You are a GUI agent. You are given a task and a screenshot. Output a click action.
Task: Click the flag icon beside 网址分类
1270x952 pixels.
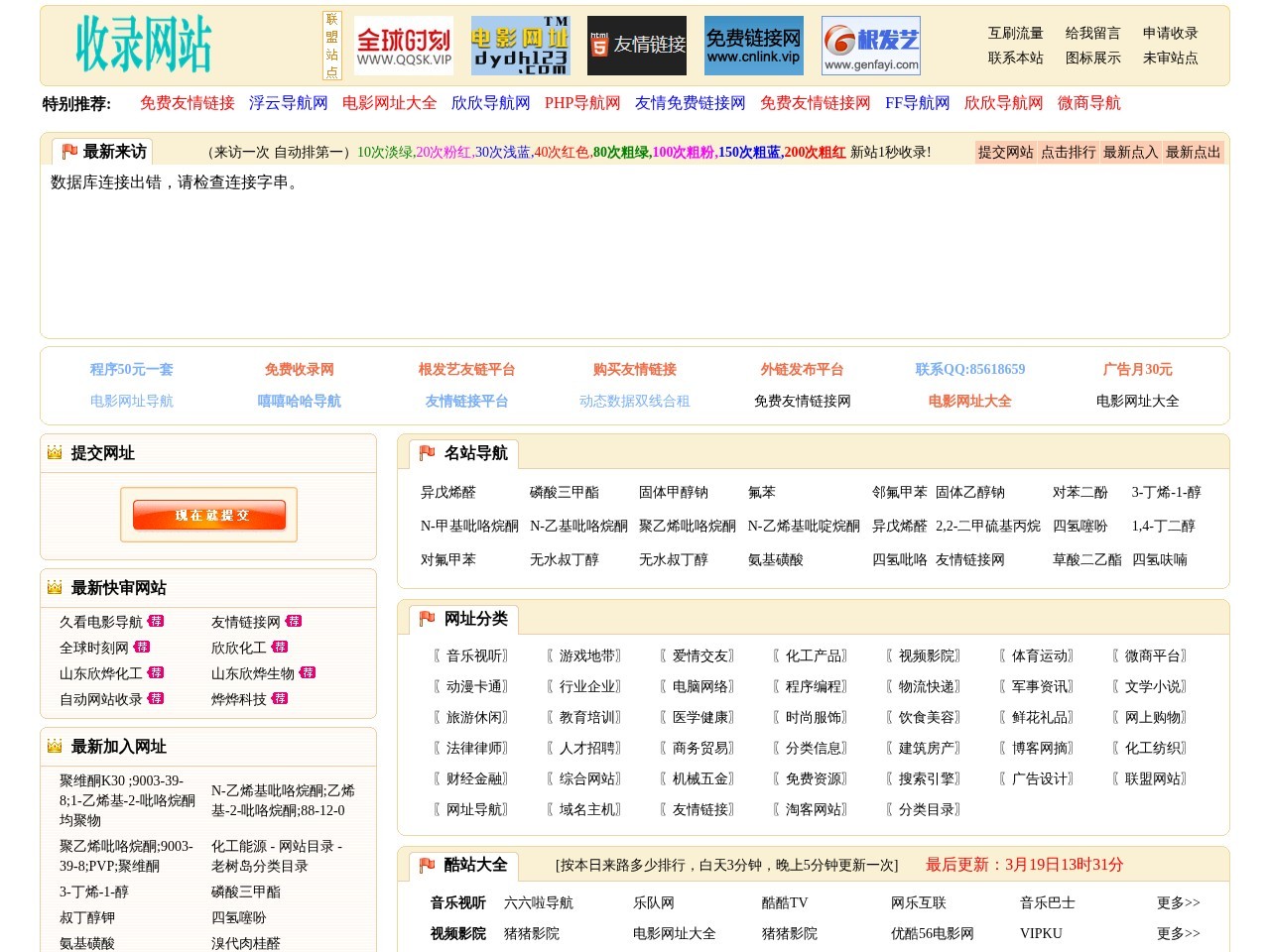point(428,619)
